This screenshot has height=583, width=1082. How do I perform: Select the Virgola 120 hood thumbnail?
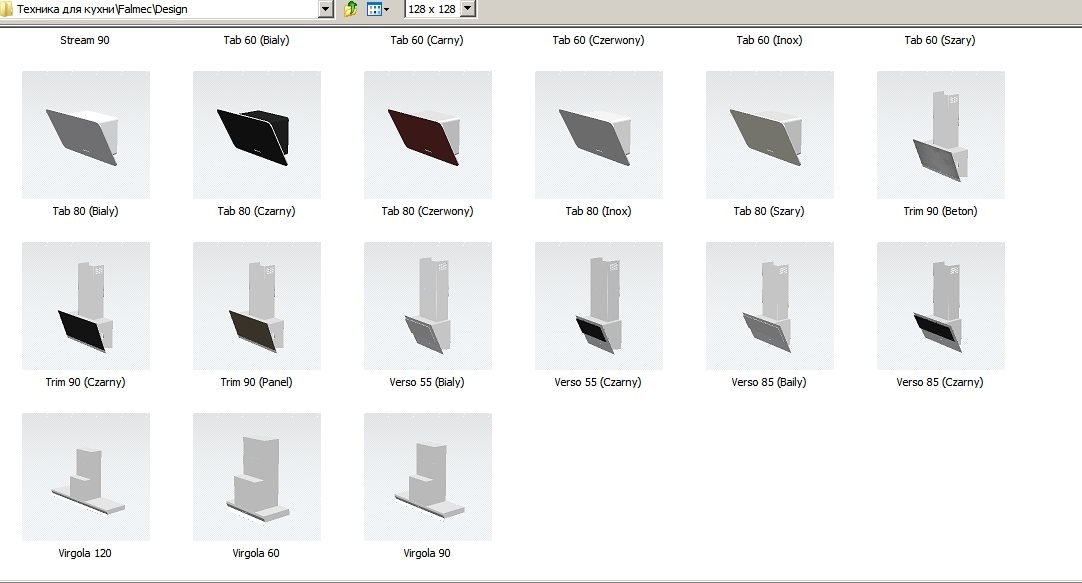(86, 477)
